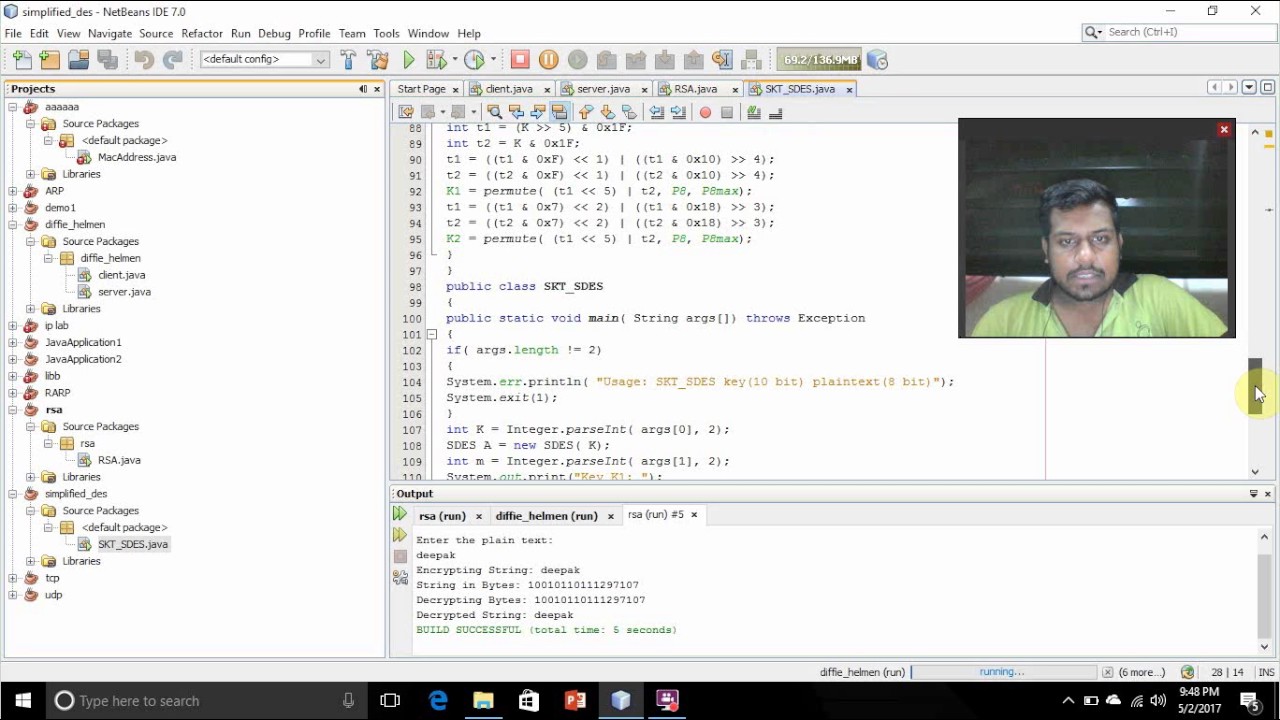This screenshot has width=1280, height=720.
Task: Click the (6 more...) processes link
Action: [1141, 672]
